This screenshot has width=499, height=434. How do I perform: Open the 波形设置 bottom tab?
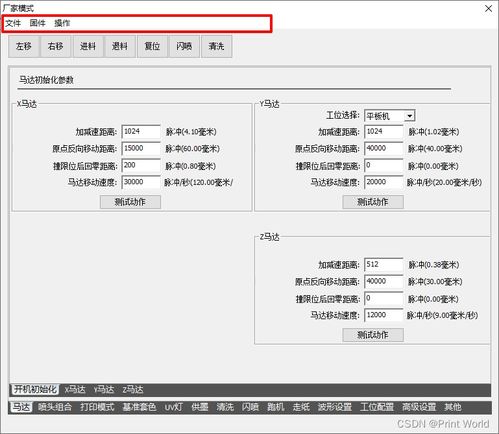[335, 407]
